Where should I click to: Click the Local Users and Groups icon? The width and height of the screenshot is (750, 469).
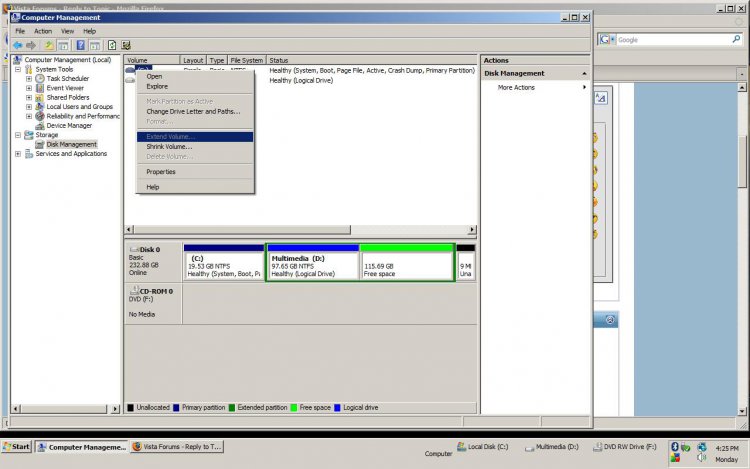coord(40,107)
